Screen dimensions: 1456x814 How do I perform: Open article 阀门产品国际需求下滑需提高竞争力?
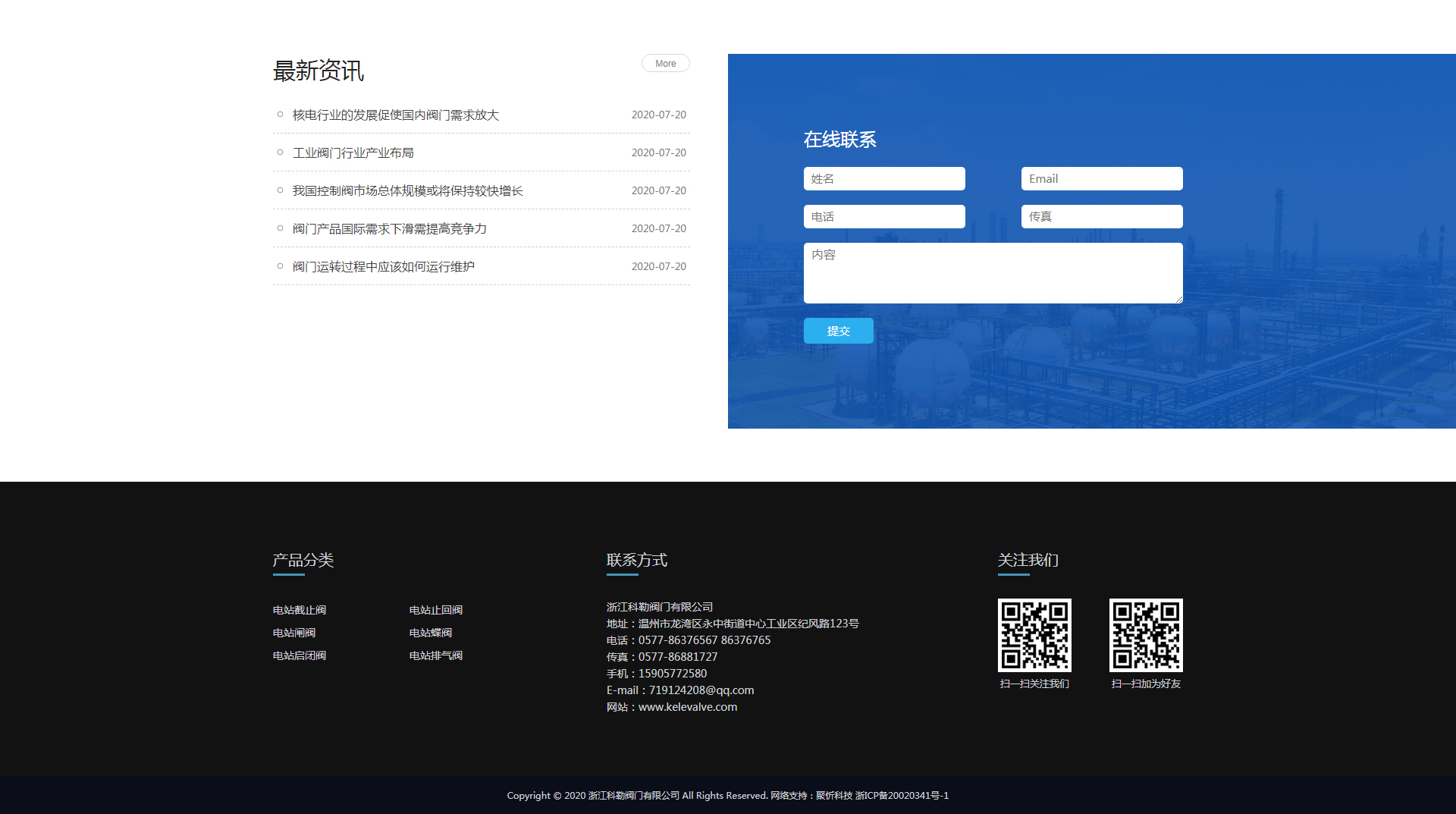(389, 229)
